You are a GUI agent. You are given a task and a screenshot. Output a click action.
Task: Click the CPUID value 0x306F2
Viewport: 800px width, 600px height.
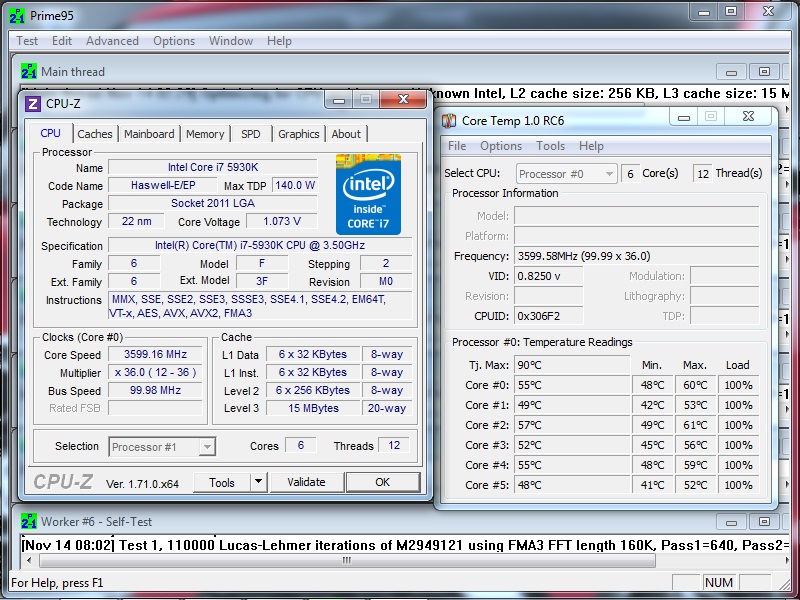pyautogui.click(x=548, y=316)
